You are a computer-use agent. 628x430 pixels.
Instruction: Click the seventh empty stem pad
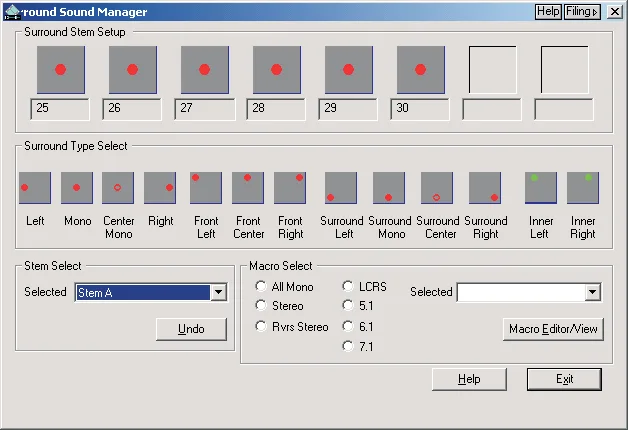[493, 70]
